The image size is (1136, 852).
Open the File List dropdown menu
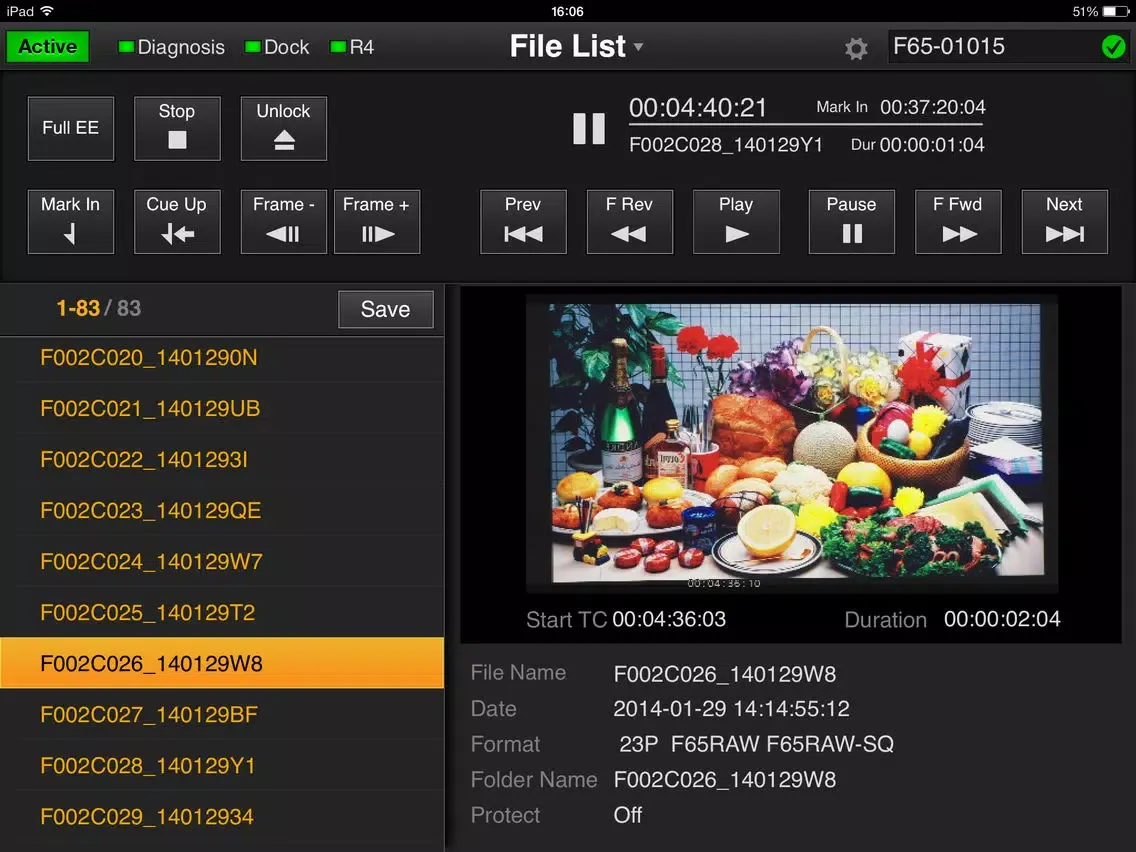[x=576, y=46]
